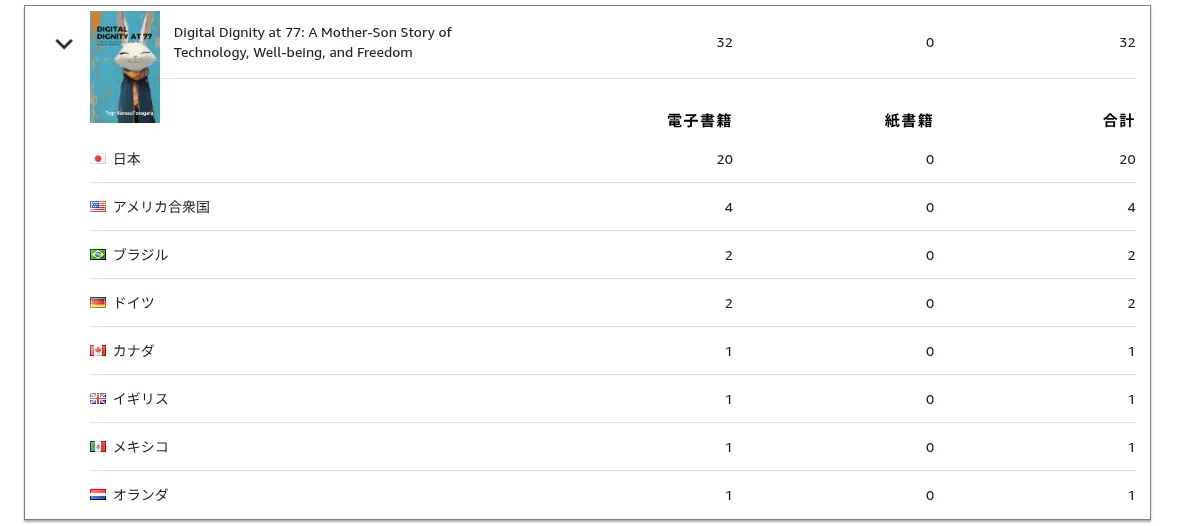1194x526 pixels.
Task: Select the アメリカ合衆国 country label
Action: (161, 206)
